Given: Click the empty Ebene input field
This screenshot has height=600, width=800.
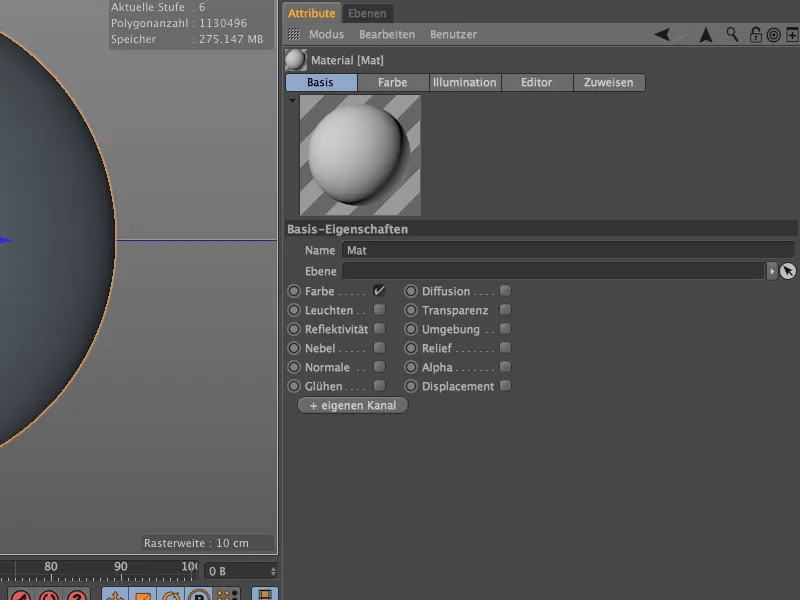Looking at the screenshot, I should point(554,271).
